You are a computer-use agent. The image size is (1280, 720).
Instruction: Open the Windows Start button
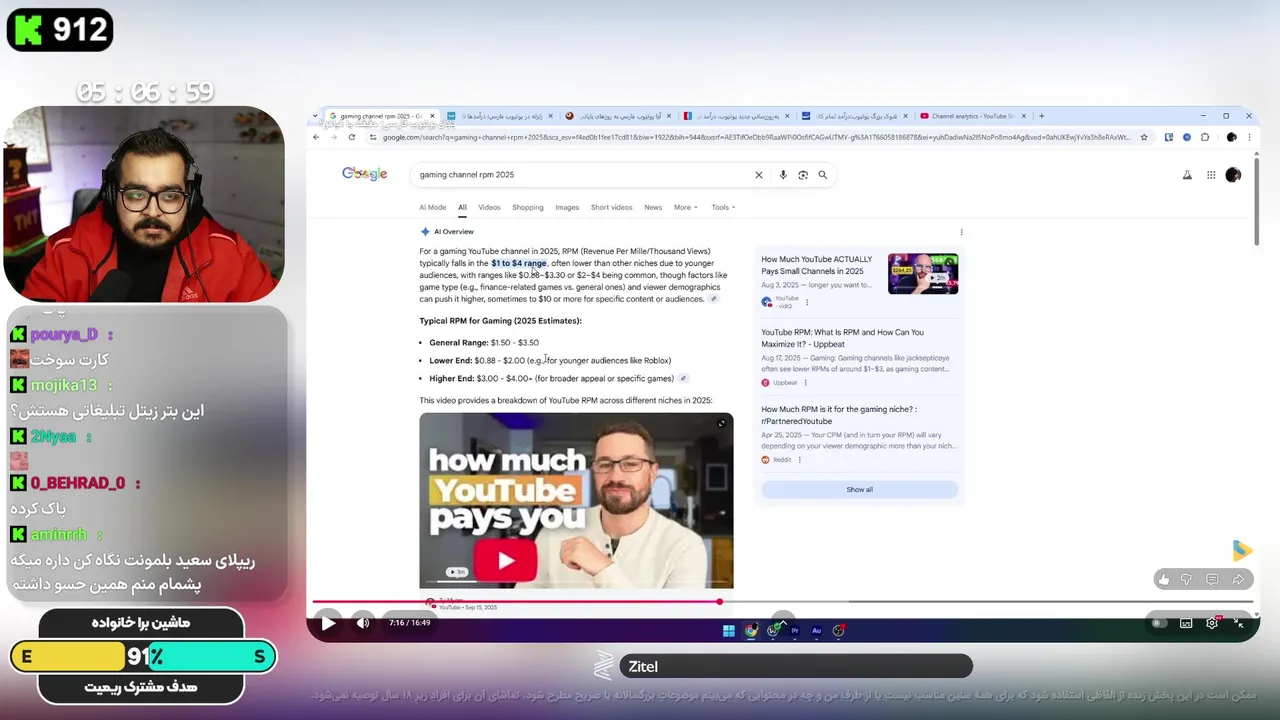tap(728, 631)
